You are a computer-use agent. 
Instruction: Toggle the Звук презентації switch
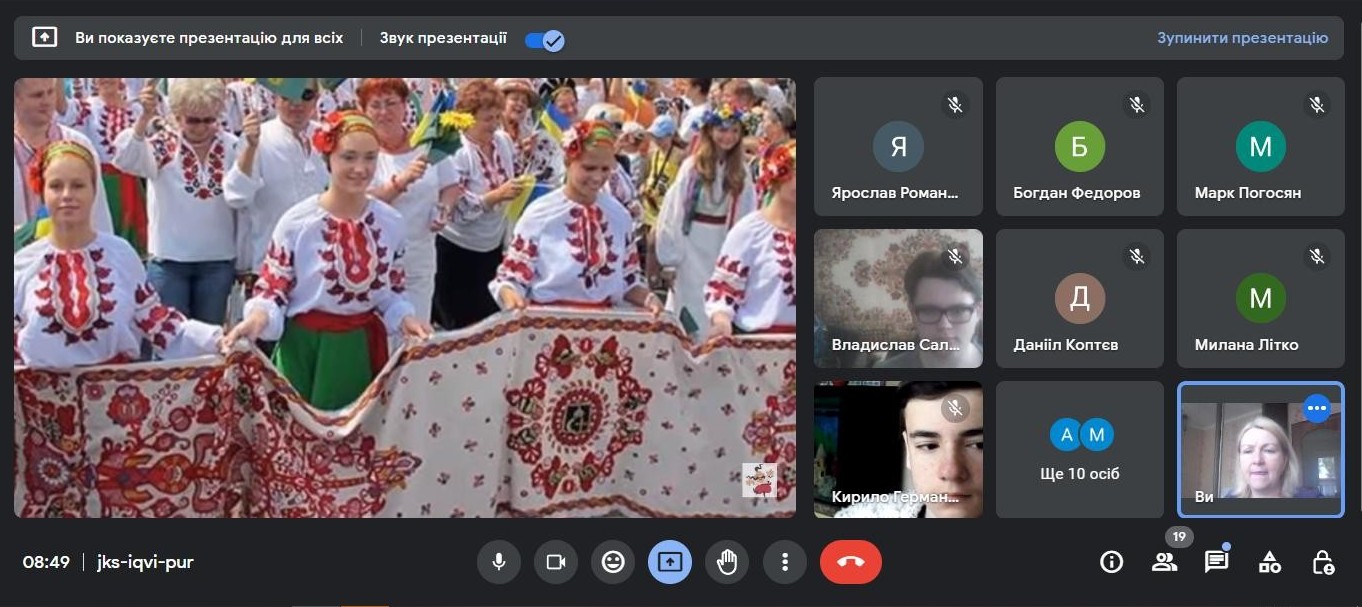coord(545,39)
